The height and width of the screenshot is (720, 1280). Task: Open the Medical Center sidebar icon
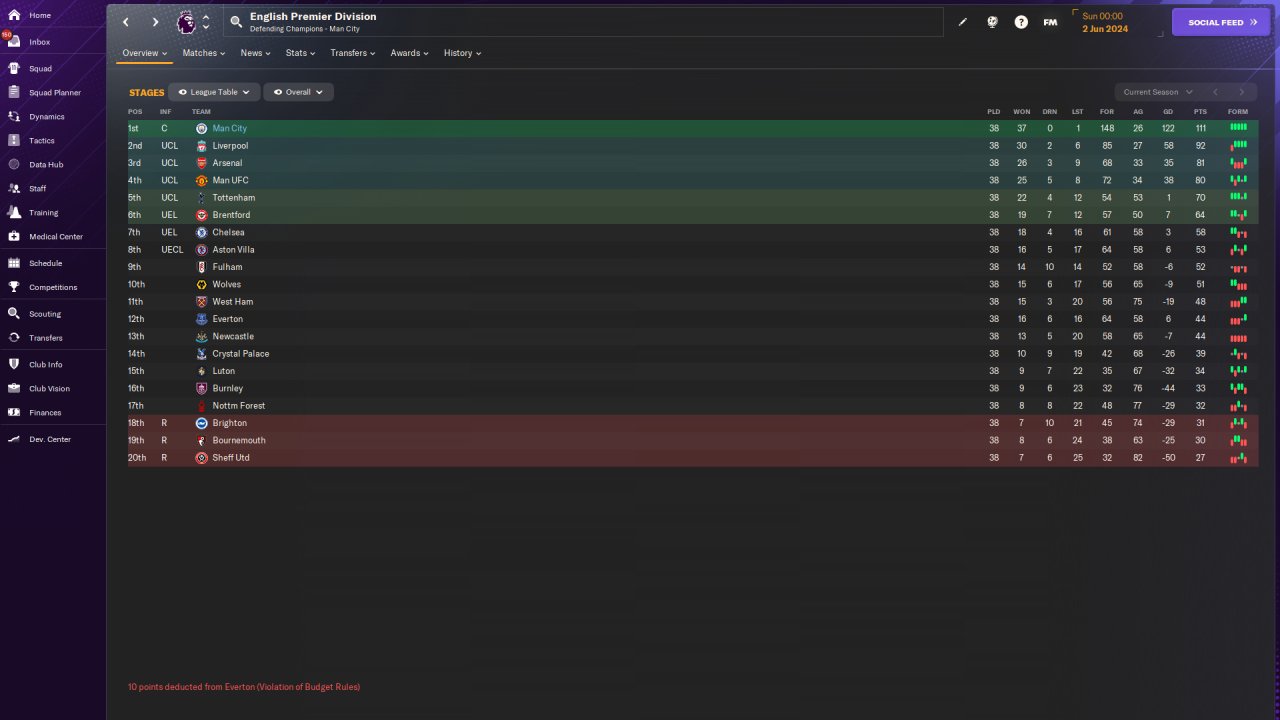click(x=14, y=237)
